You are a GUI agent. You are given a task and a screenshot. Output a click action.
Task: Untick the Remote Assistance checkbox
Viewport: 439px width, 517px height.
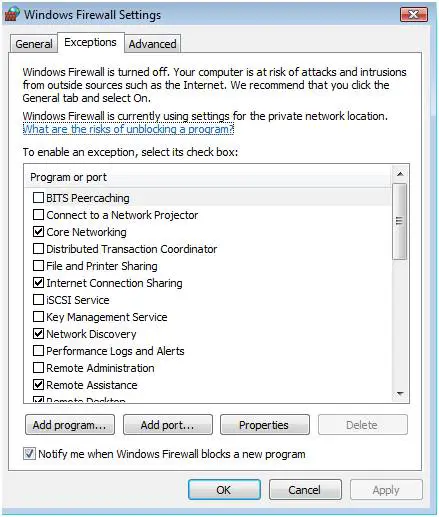click(x=38, y=385)
